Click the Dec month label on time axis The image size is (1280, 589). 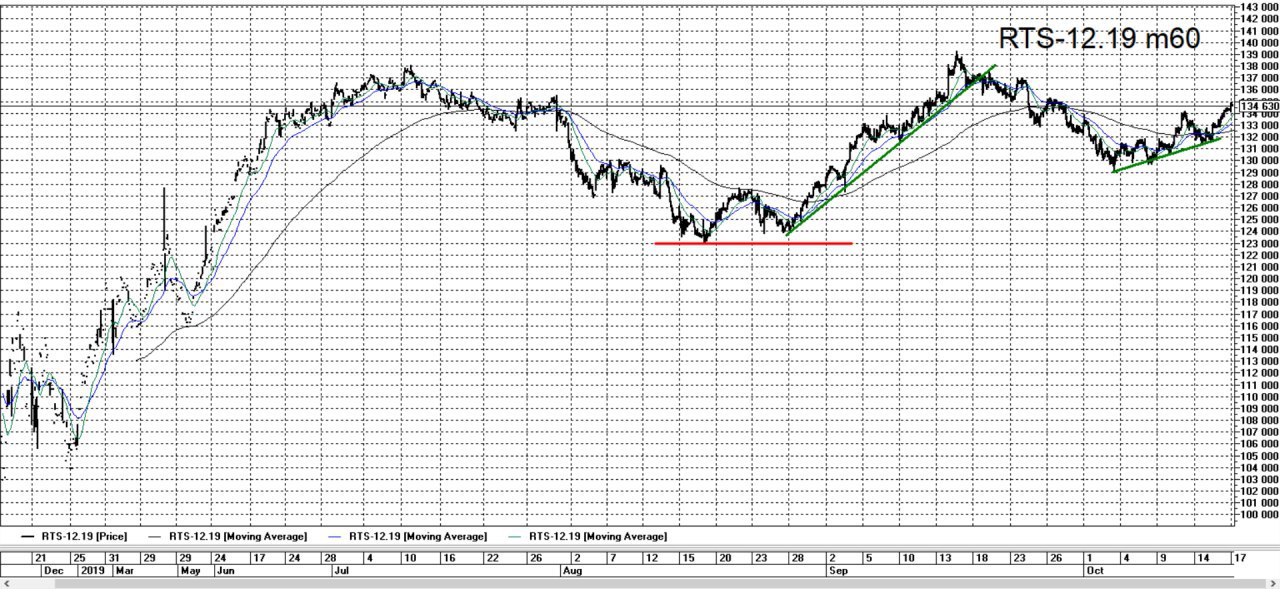(x=53, y=571)
